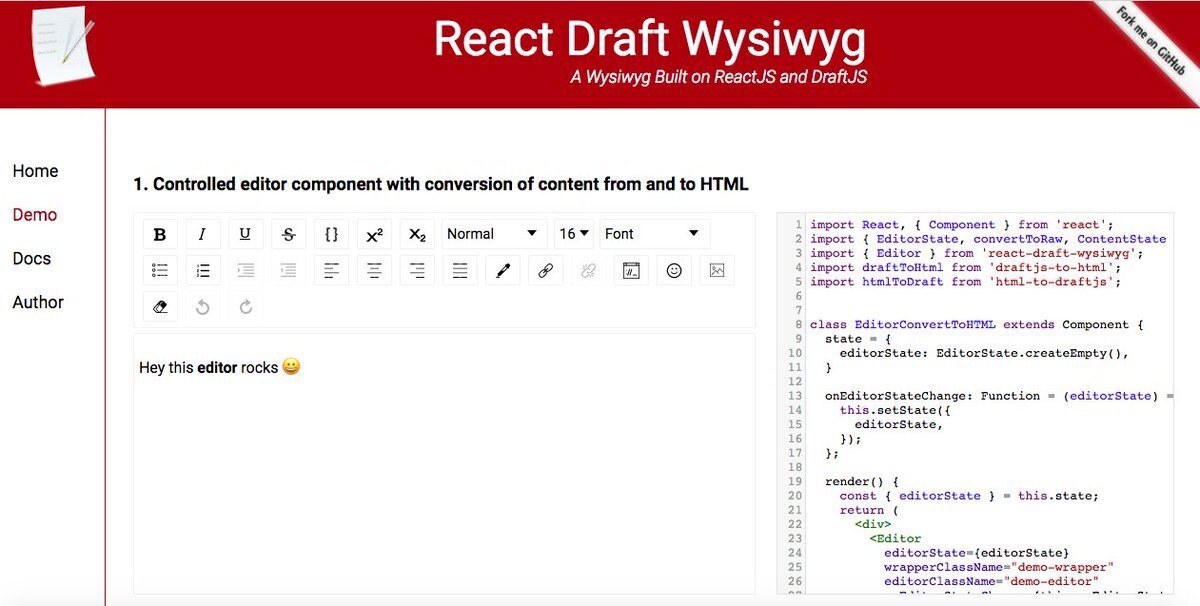Apply monospace code formatting braces icon
This screenshot has width=1200, height=606.
[x=331, y=234]
